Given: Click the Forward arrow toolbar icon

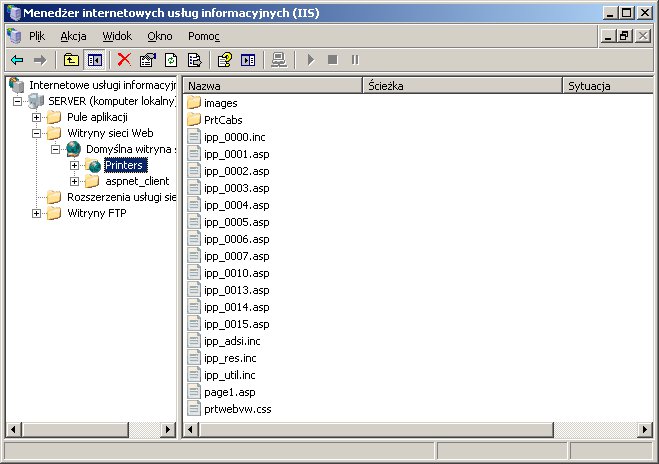Looking at the screenshot, I should pos(40,60).
